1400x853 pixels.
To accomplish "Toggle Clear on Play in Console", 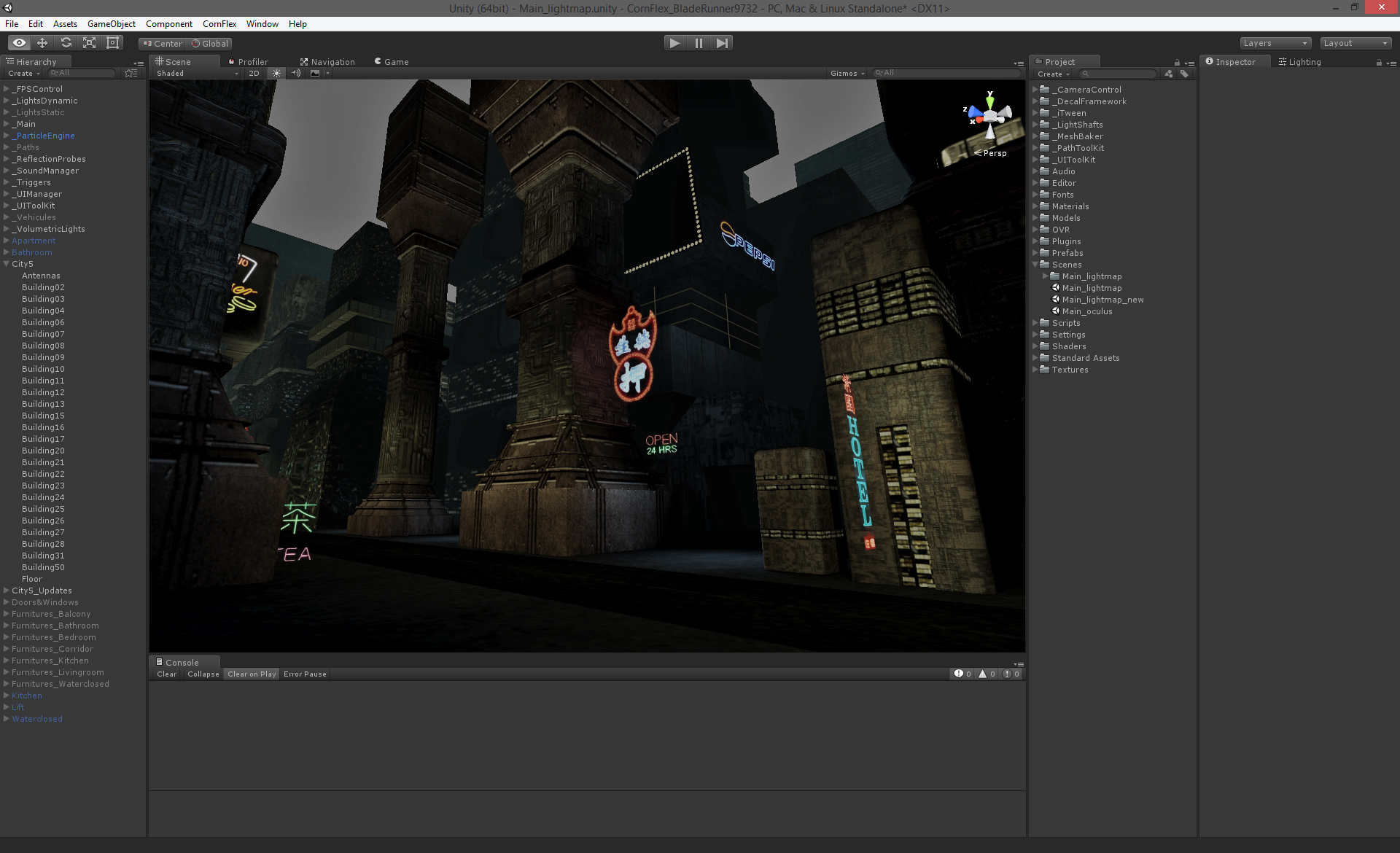I will coord(252,674).
